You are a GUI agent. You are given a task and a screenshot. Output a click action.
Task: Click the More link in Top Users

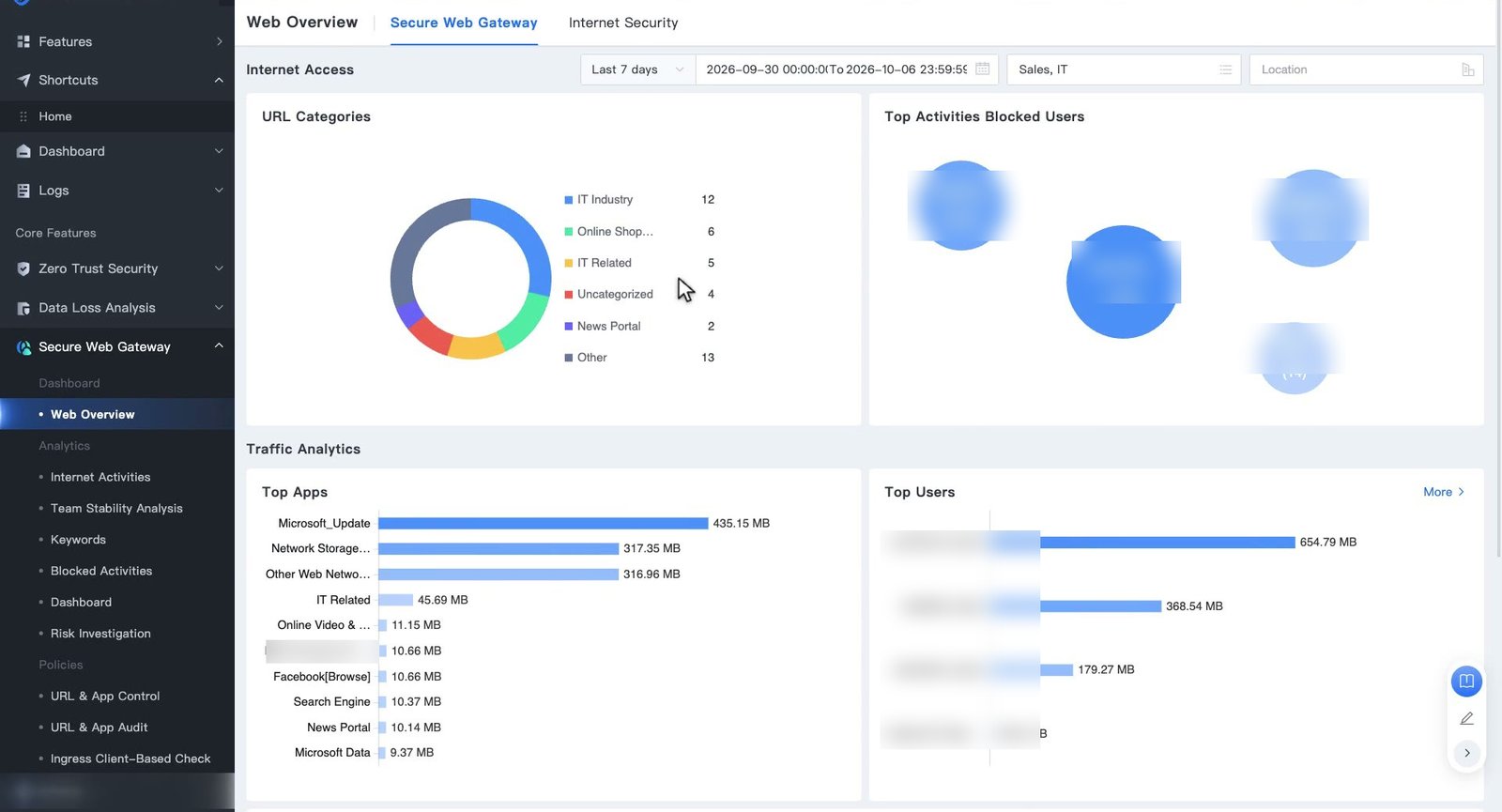pyautogui.click(x=1444, y=492)
